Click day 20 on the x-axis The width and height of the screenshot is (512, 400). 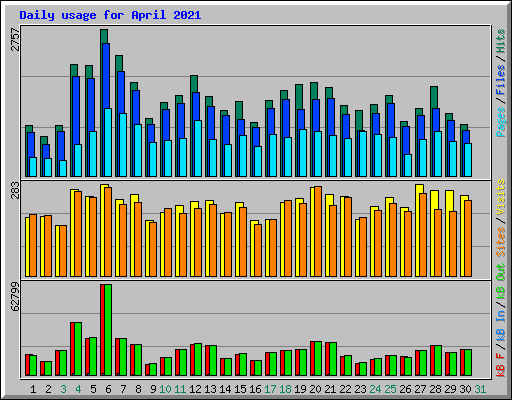[x=315, y=389]
